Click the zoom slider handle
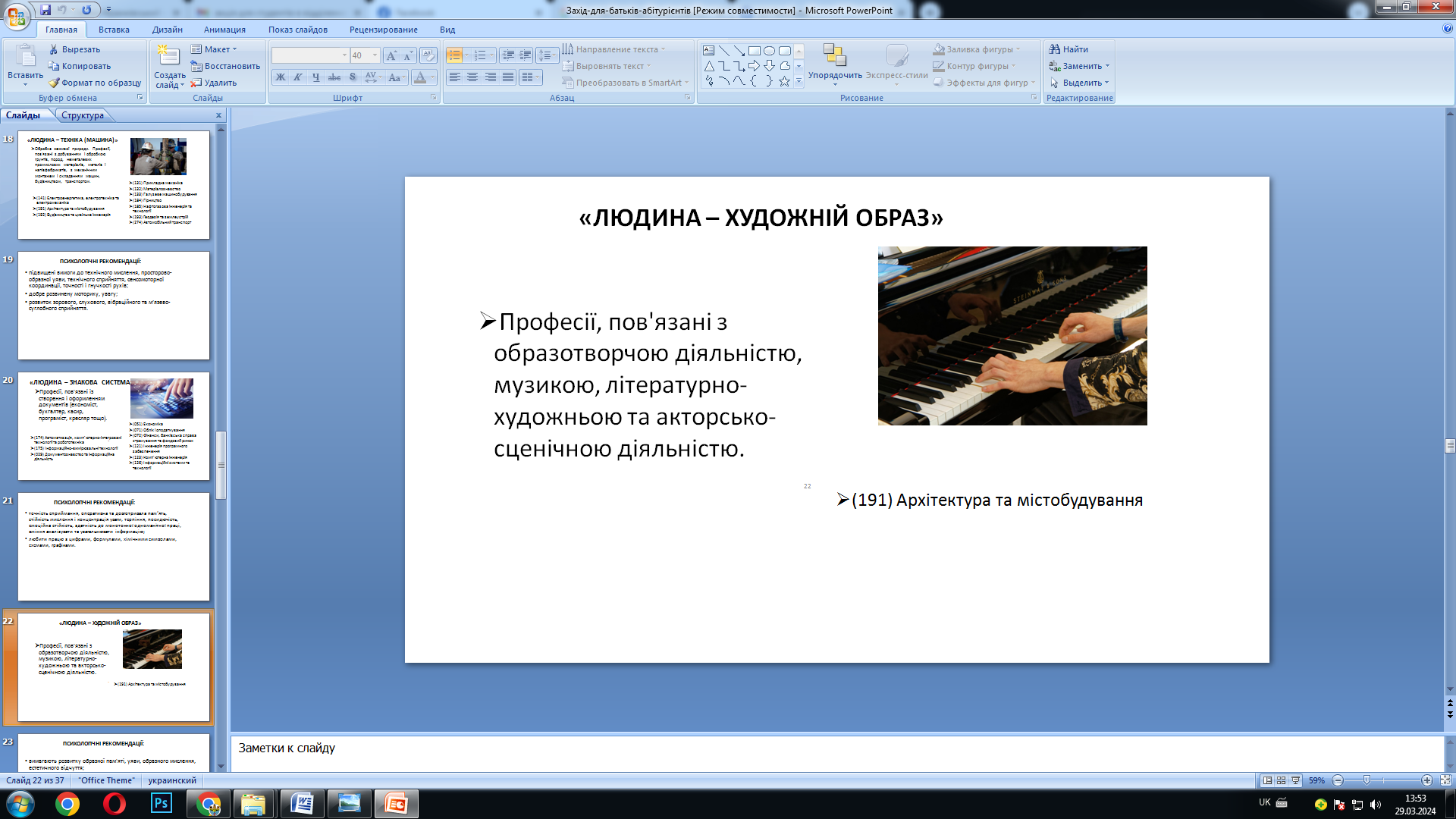The width and height of the screenshot is (1456, 819). [1367, 780]
